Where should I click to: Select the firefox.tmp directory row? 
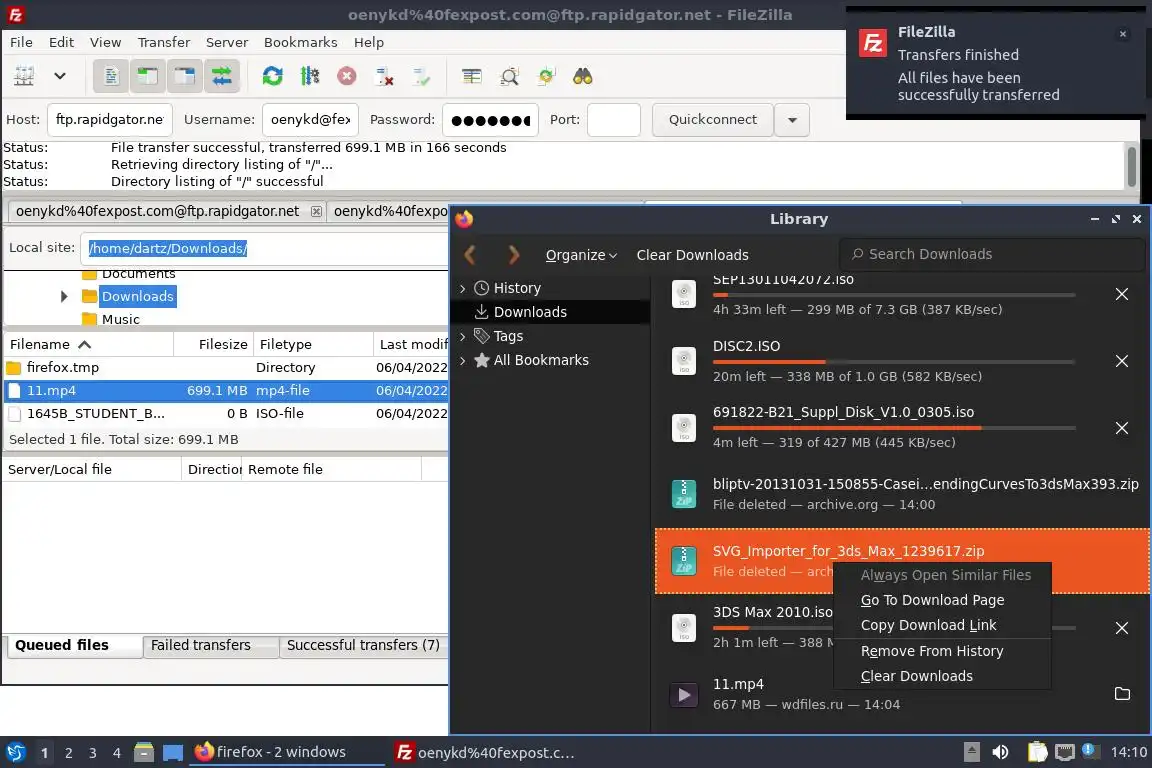[226, 367]
